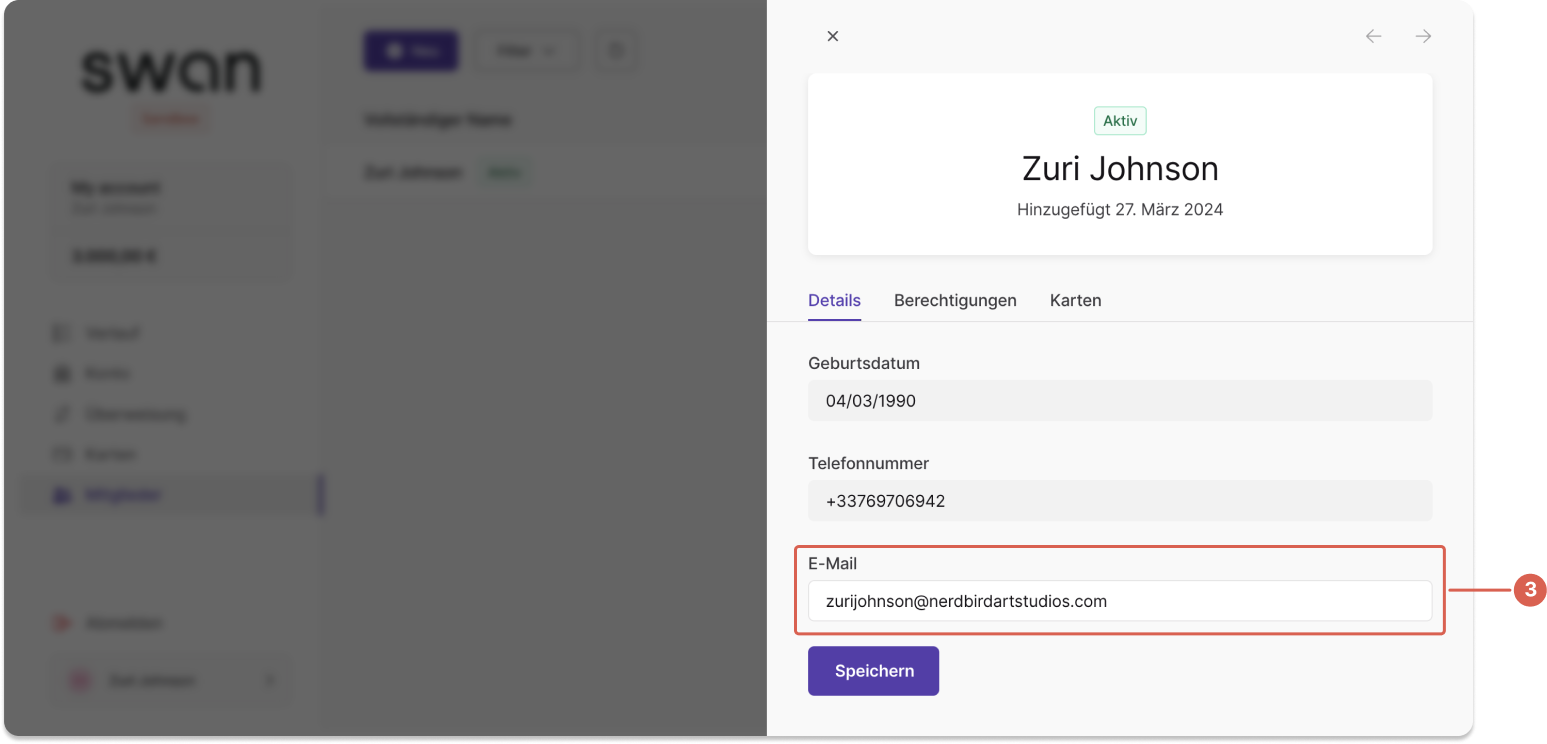Click the purple Neu button in background list
The image size is (1547, 744).
(x=411, y=51)
